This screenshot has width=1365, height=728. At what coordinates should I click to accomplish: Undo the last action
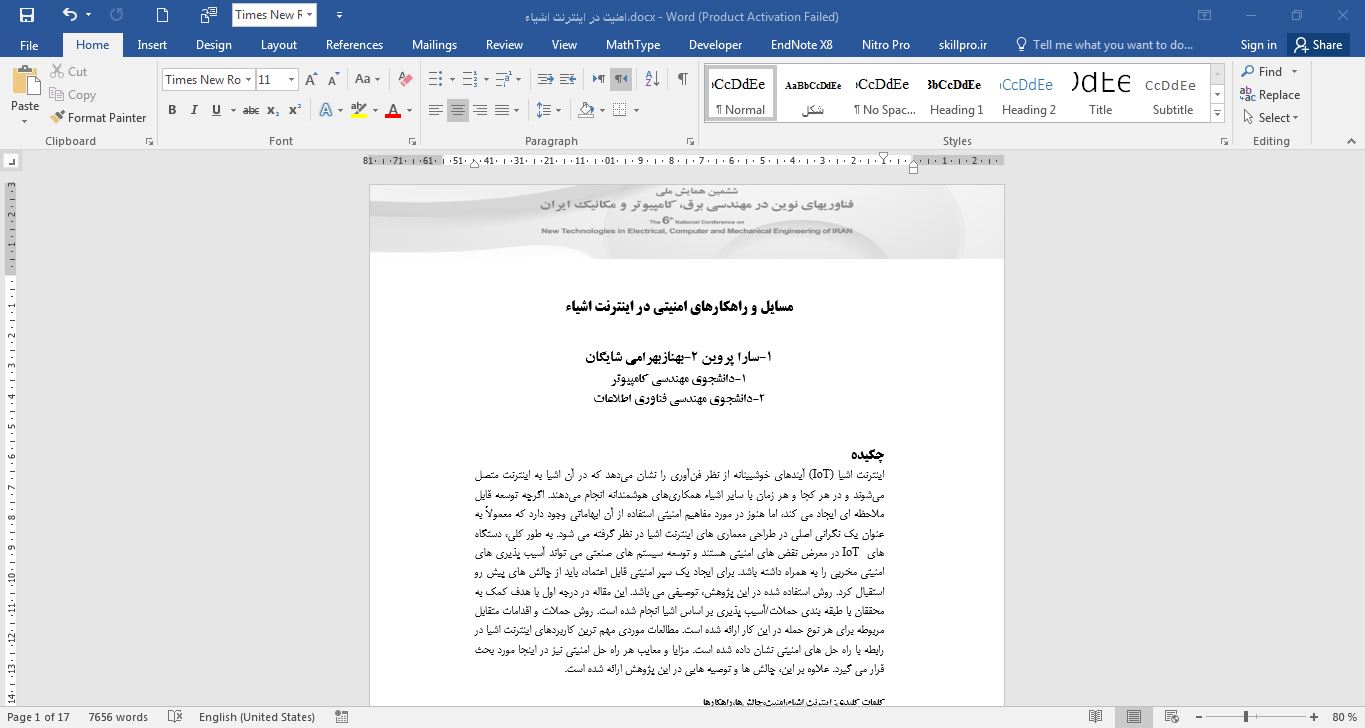tap(69, 15)
